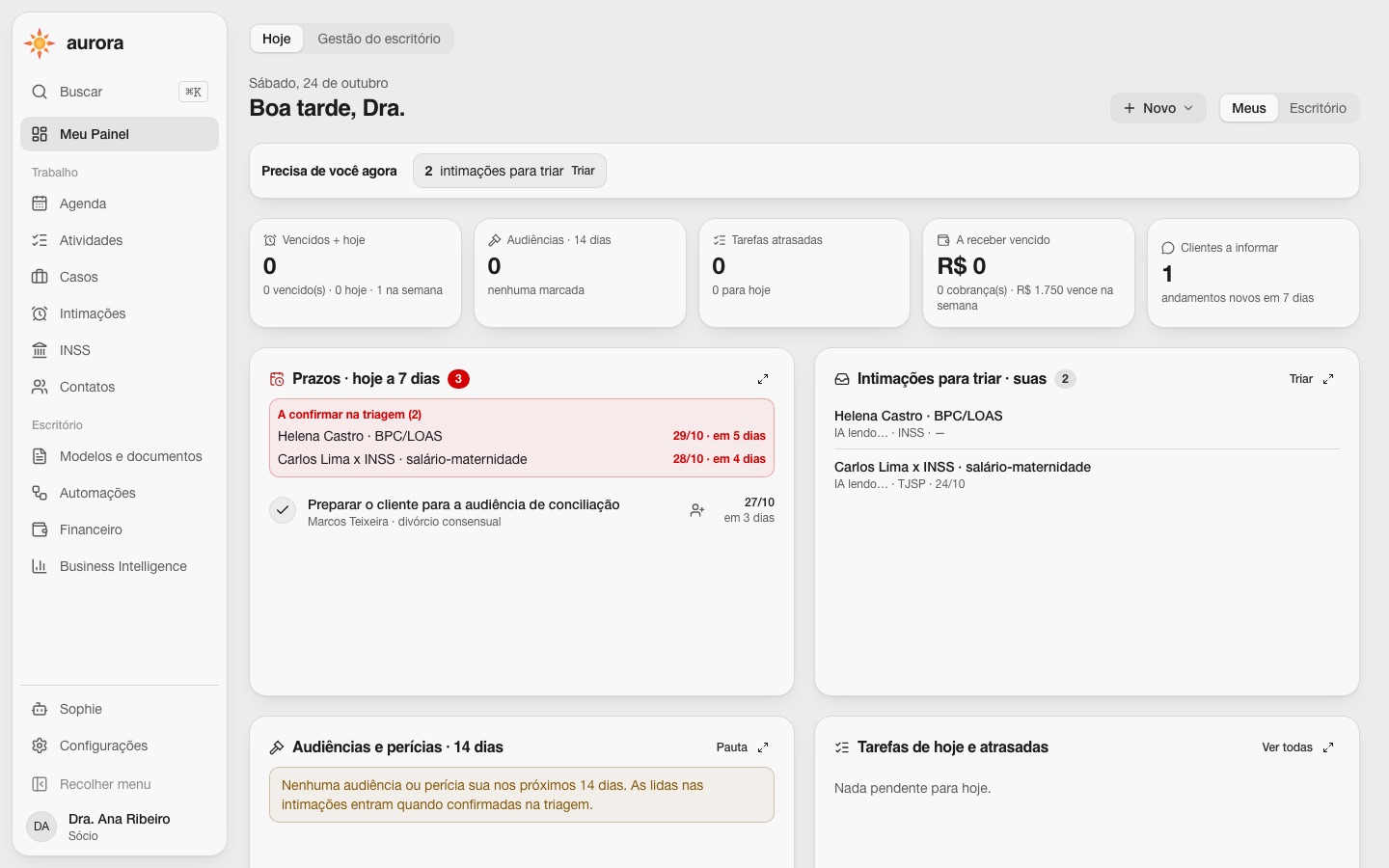The height and width of the screenshot is (868, 1389).
Task: Open the Audiências 14 dias card
Action: point(580,273)
